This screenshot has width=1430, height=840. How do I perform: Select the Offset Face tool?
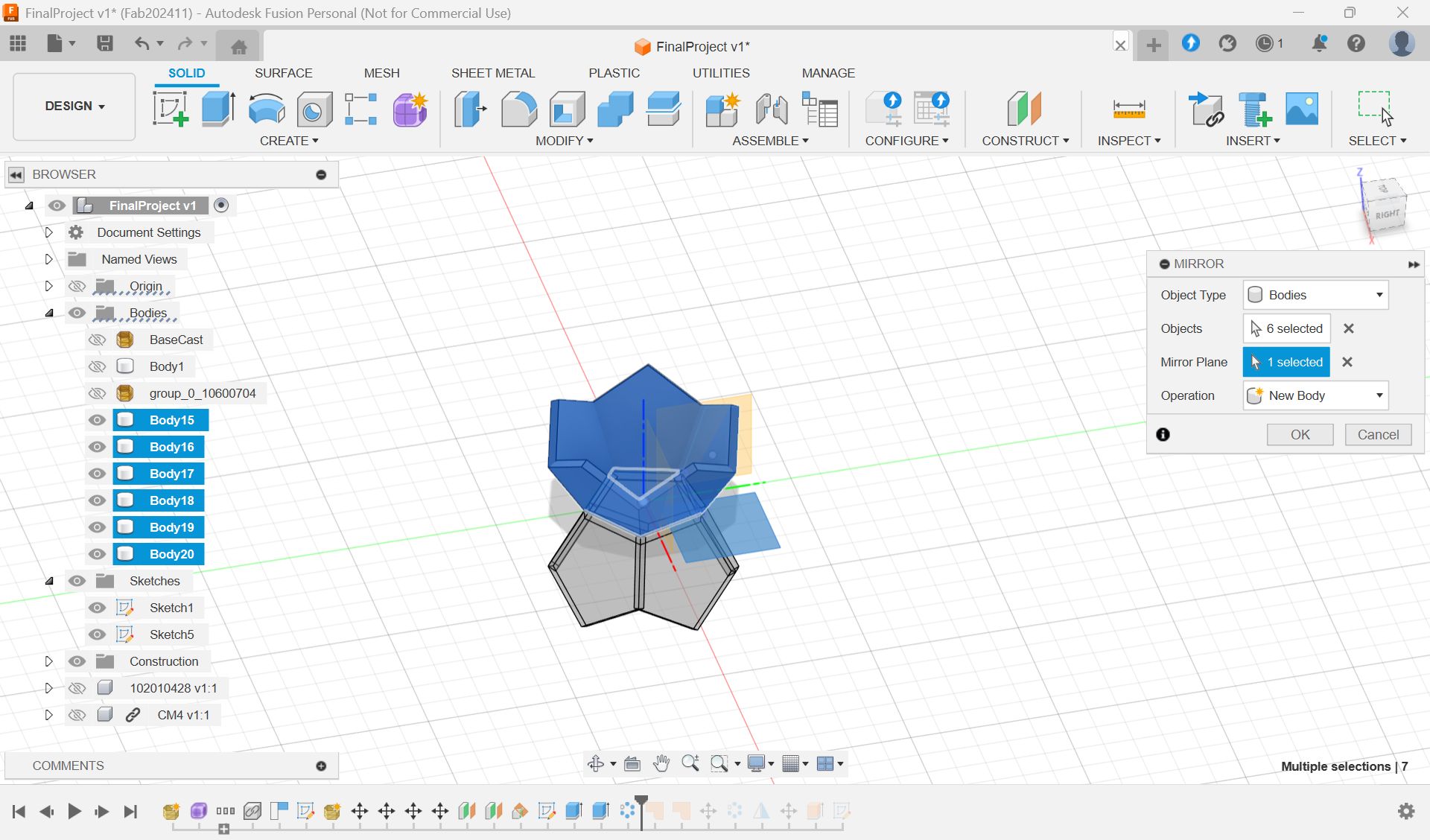[x=664, y=109]
